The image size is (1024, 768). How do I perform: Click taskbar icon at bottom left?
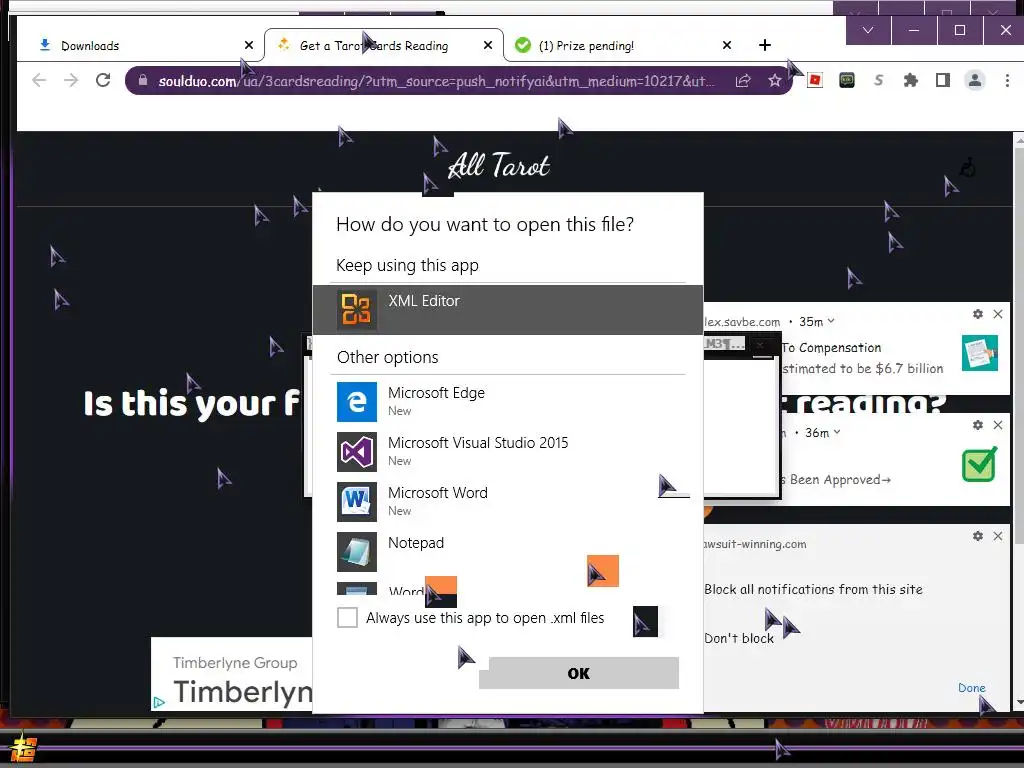coord(24,749)
